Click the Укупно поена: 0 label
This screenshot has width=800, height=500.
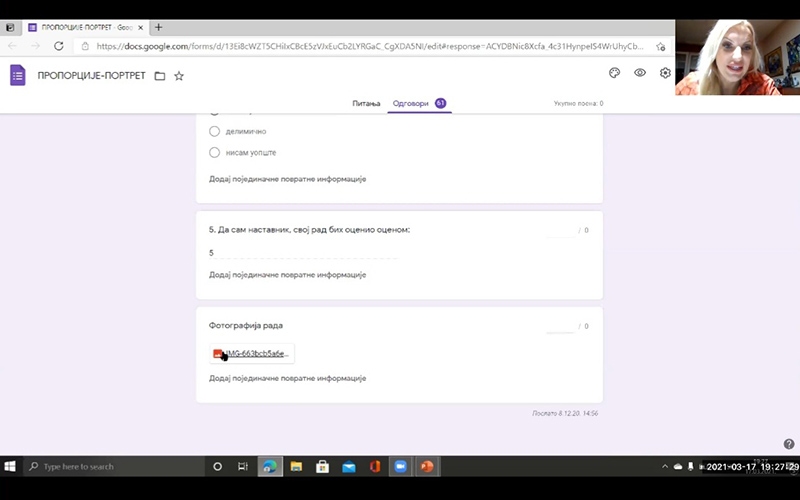click(579, 104)
